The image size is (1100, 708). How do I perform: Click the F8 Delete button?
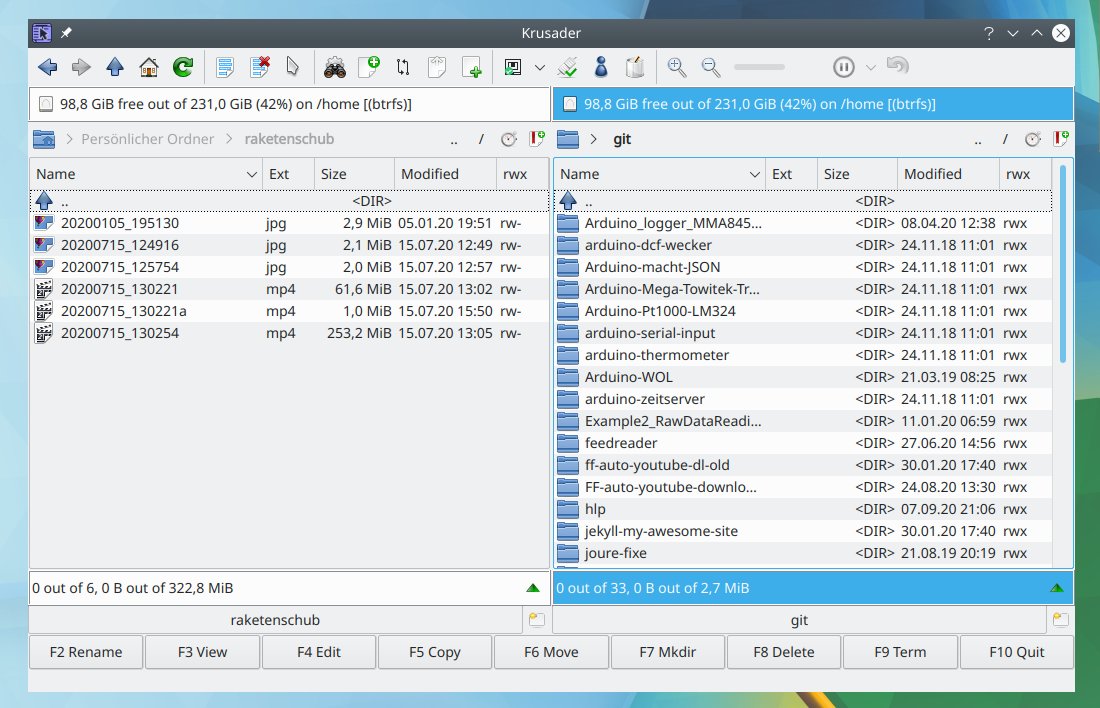pos(784,652)
